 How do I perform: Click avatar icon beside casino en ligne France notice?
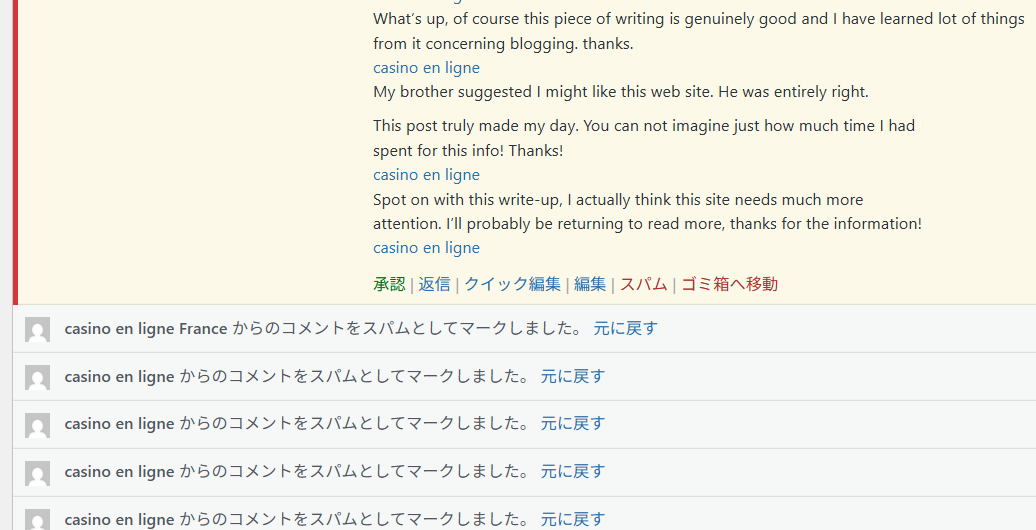(37, 330)
